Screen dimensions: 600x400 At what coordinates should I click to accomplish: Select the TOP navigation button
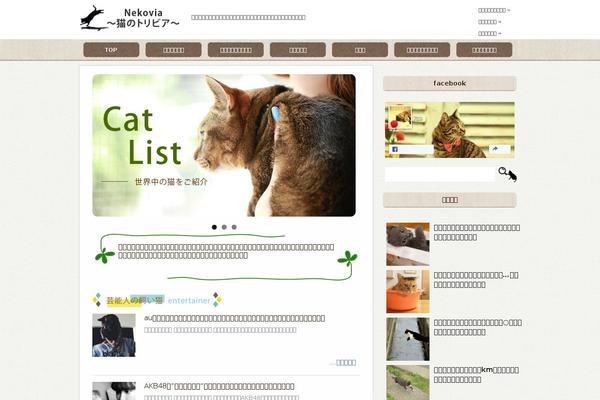[x=111, y=50]
